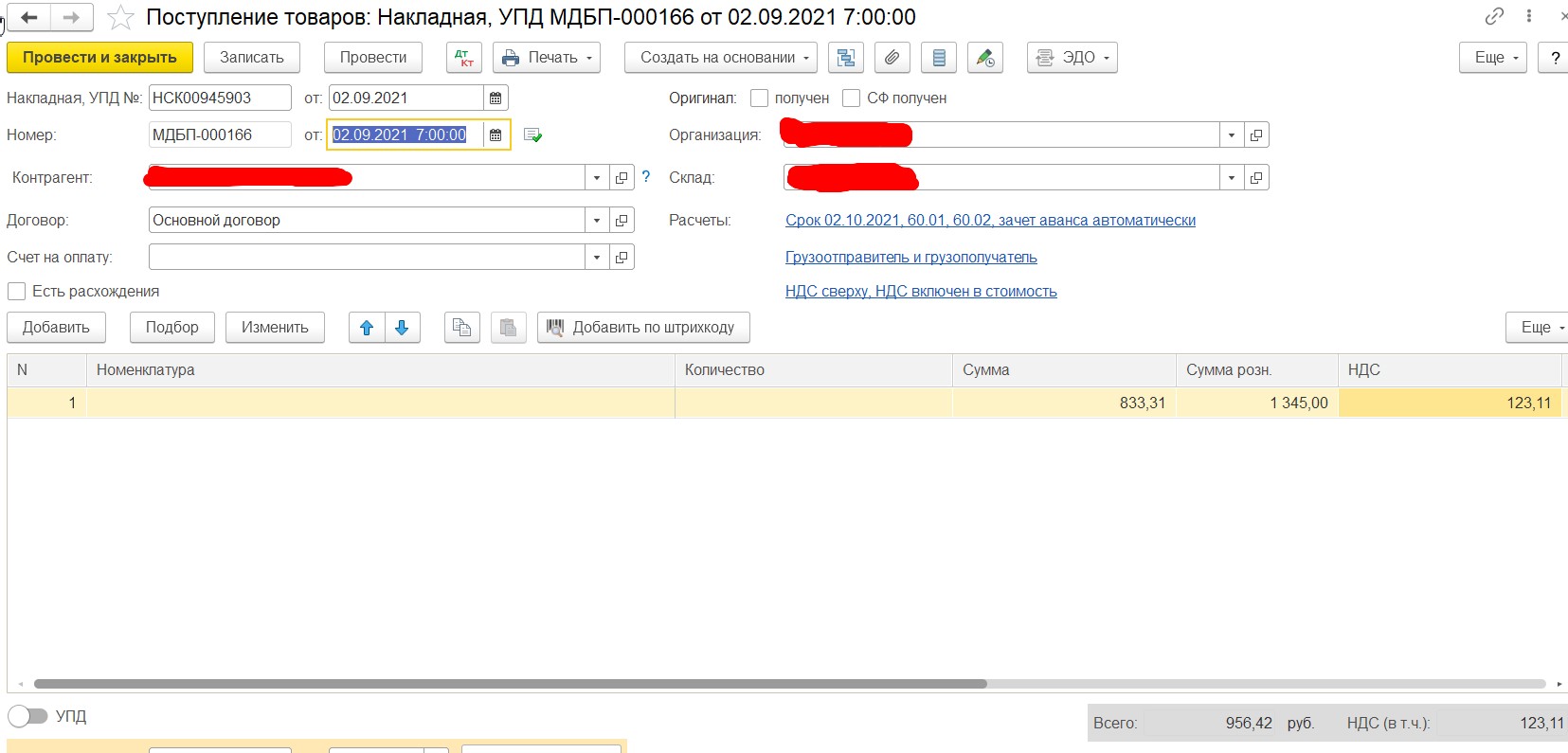Viewport: 1568px width, 753px height.
Task: Click the paperclip attached files icon
Action: tap(892, 58)
